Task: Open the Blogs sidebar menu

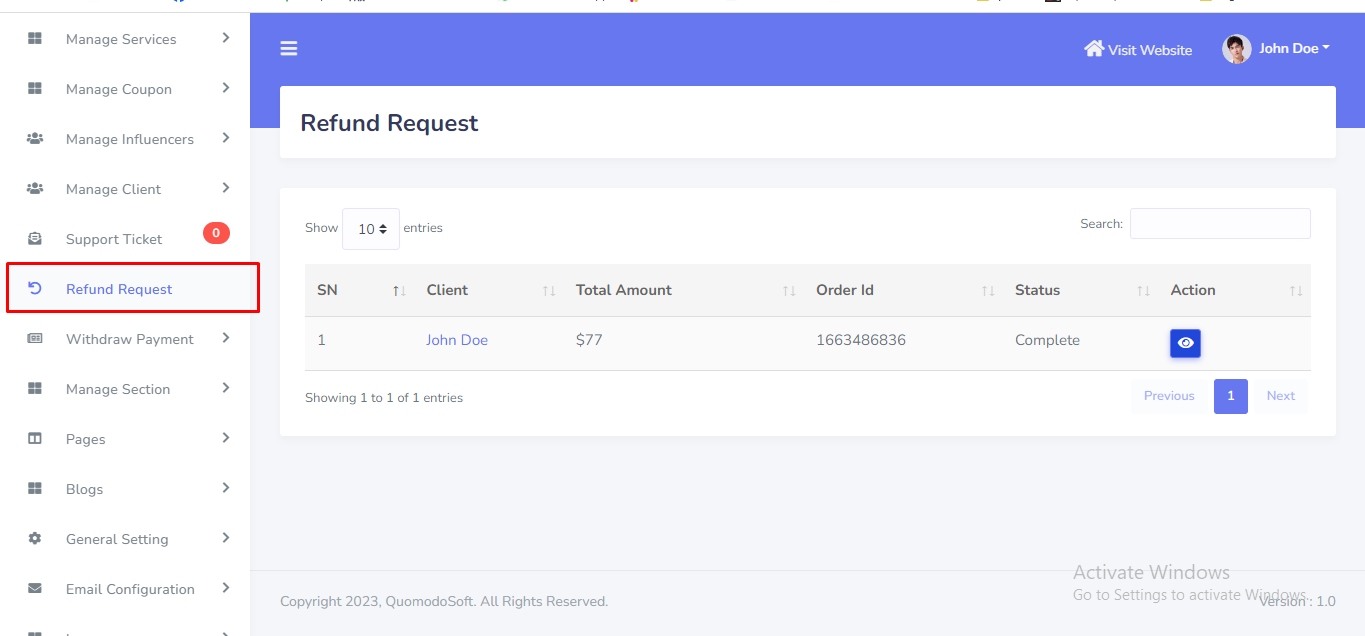Action: [x=85, y=489]
